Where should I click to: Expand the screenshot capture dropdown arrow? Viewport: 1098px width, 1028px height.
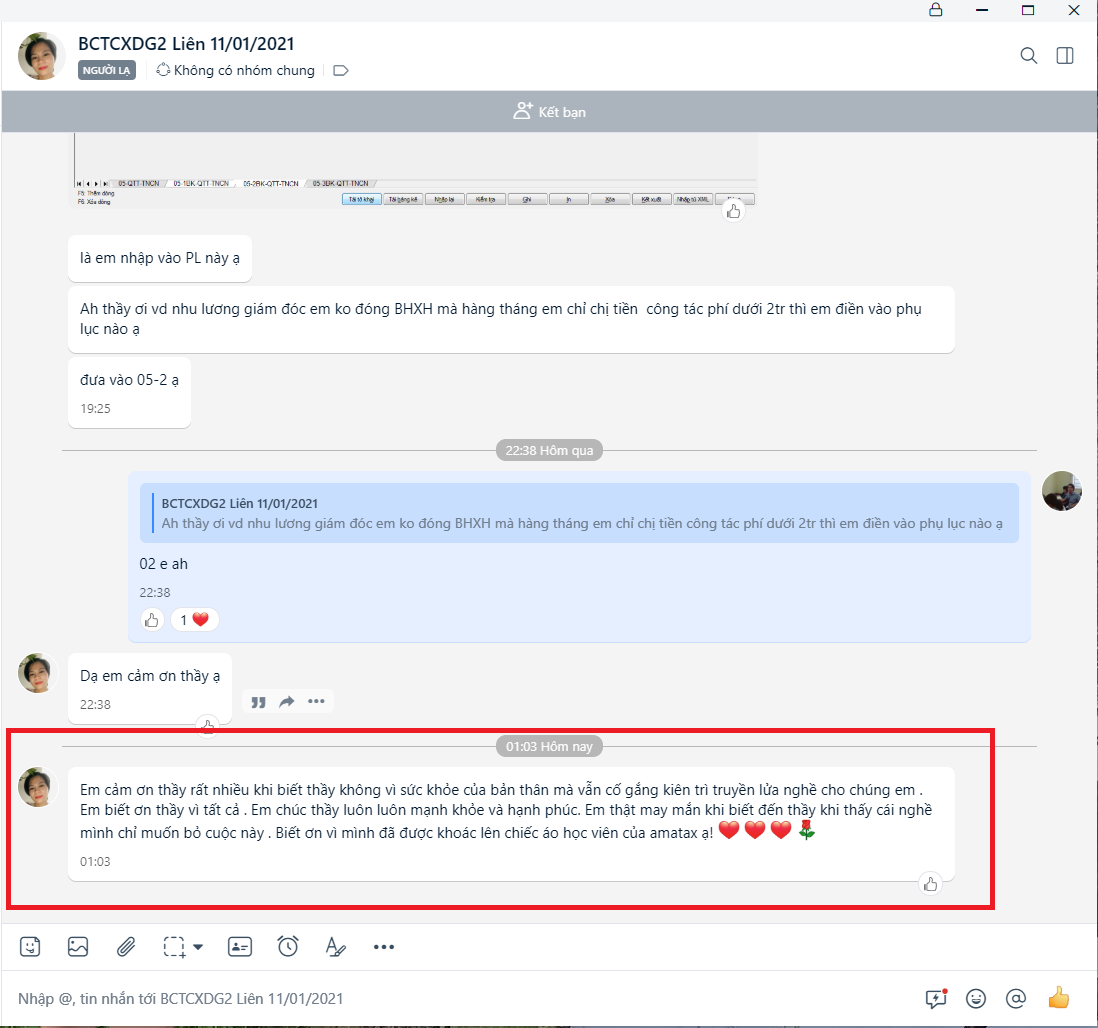click(x=198, y=946)
